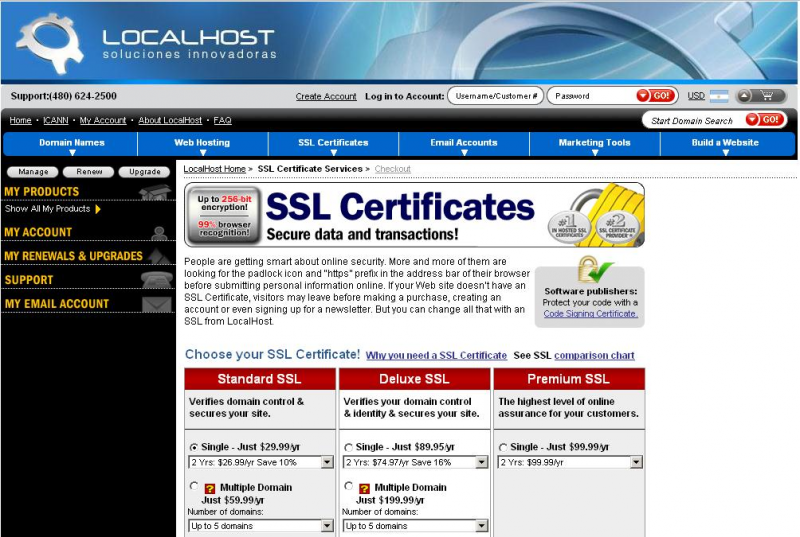This screenshot has height=537, width=800.
Task: Open the Domain Names navigation menu
Action: [x=72, y=144]
